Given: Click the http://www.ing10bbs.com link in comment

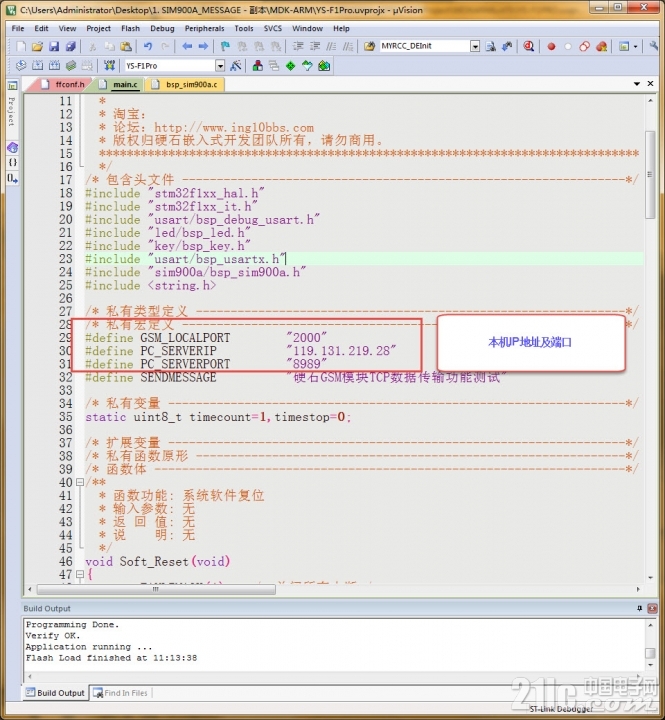Looking at the screenshot, I should 234,127.
